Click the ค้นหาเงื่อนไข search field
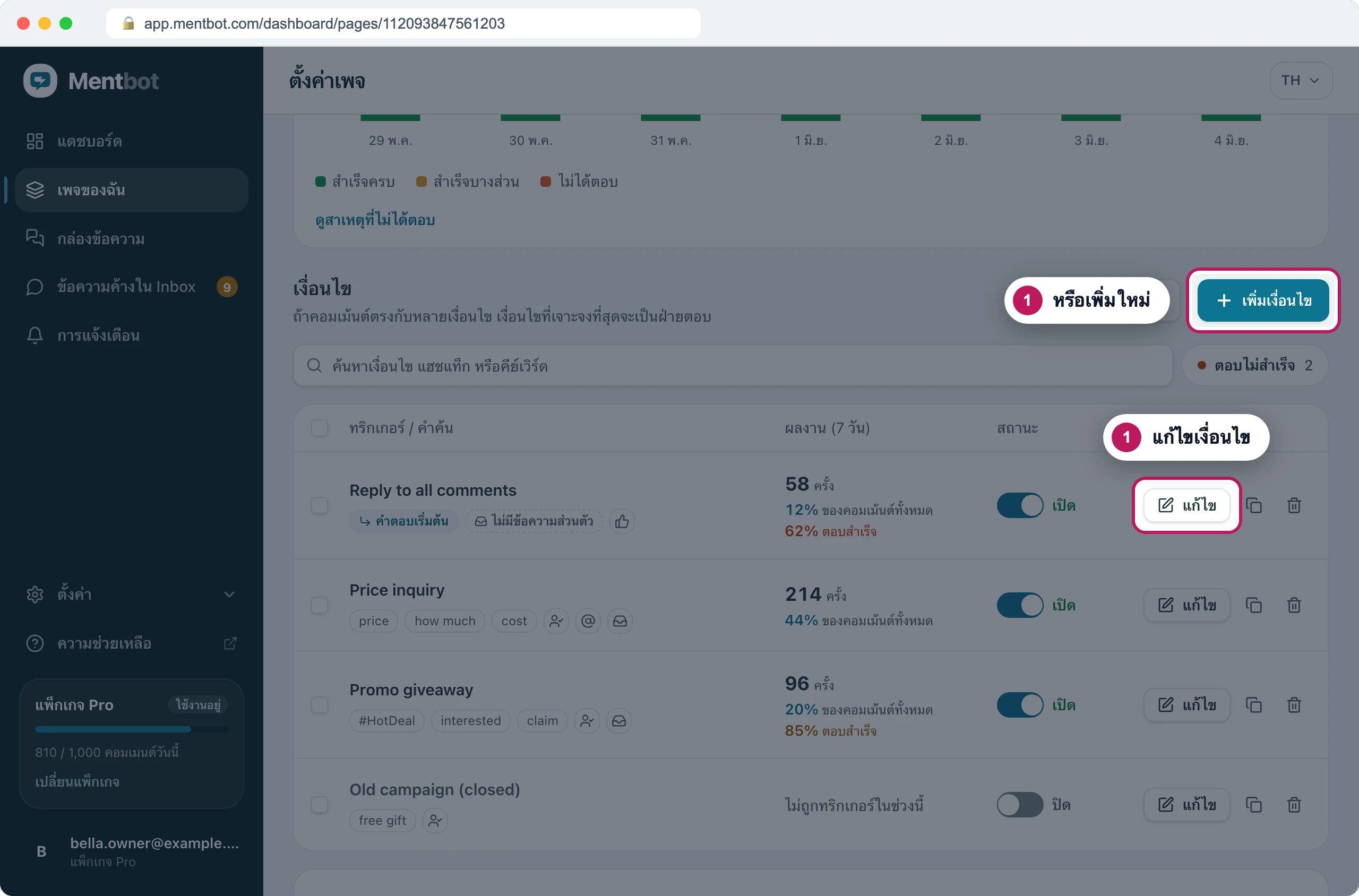 (x=733, y=366)
